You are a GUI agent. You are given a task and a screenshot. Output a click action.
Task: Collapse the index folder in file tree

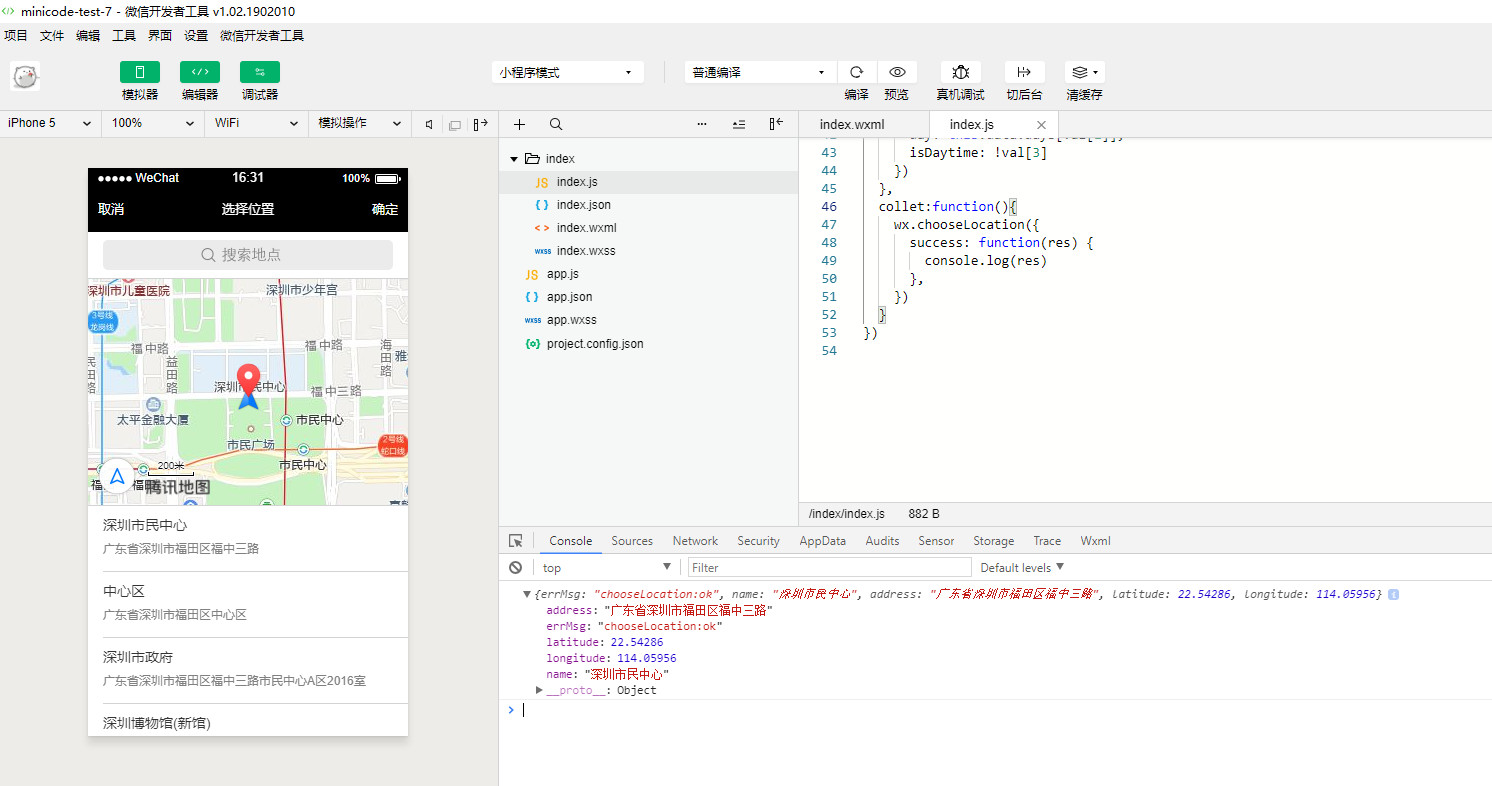pyautogui.click(x=514, y=159)
